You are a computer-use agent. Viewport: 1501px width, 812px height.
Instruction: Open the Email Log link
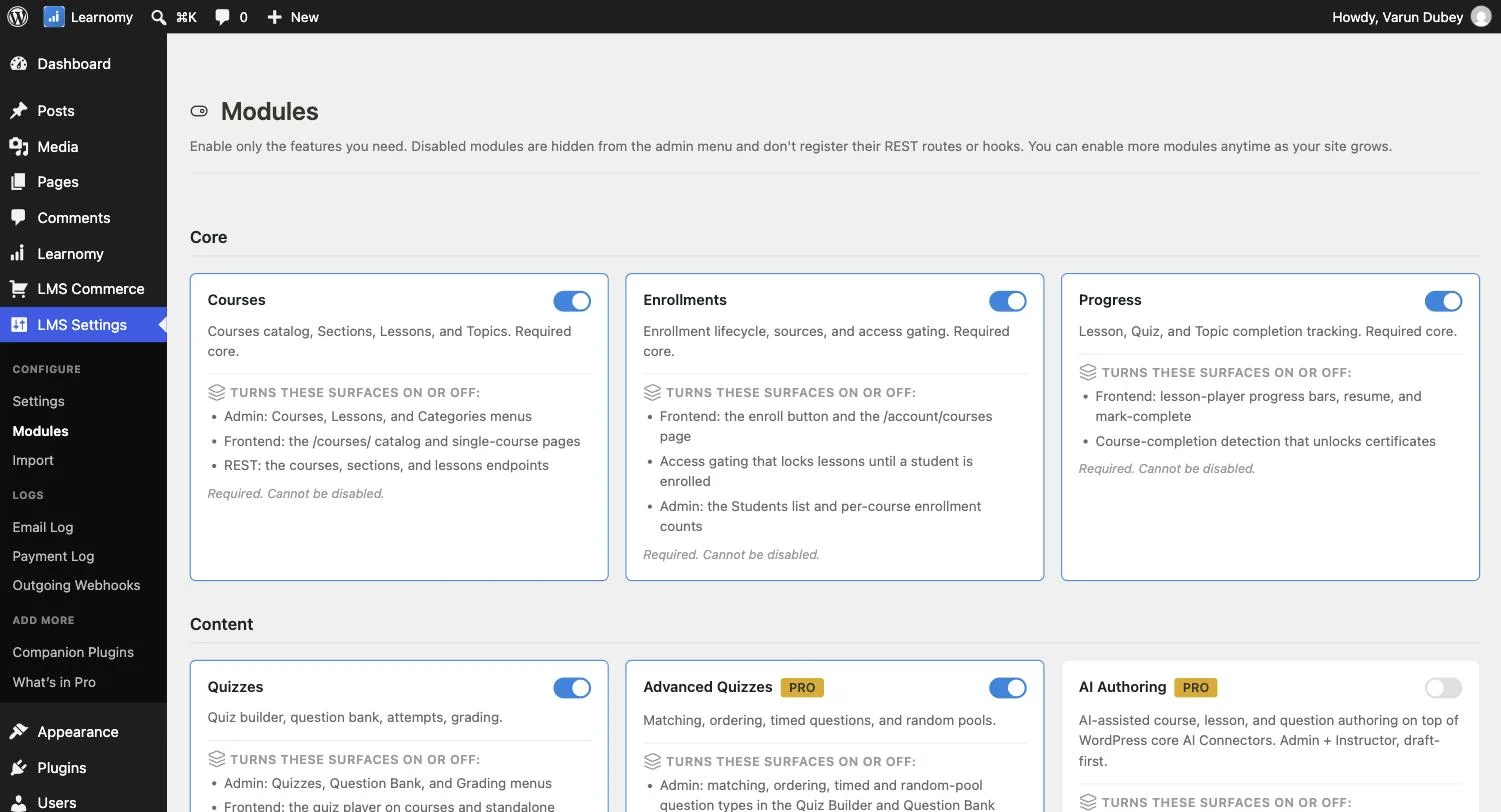43,527
